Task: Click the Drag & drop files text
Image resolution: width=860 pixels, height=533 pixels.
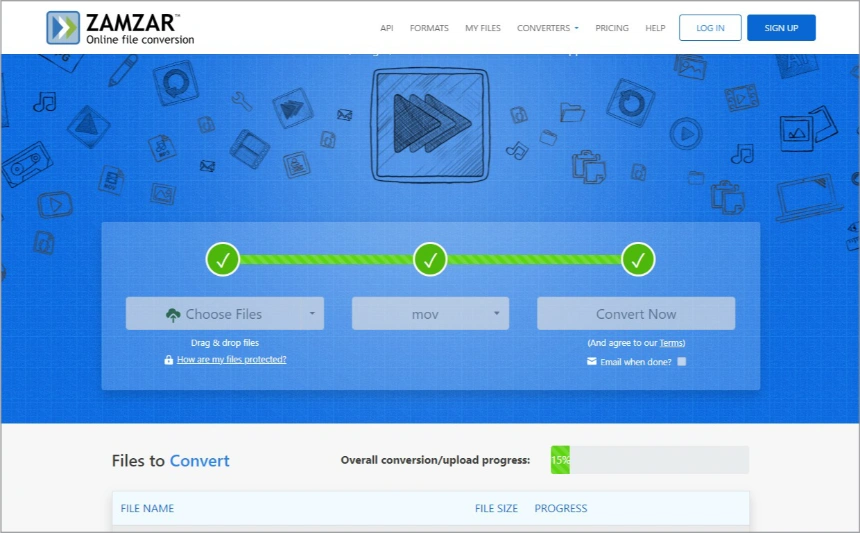Action: (x=225, y=343)
